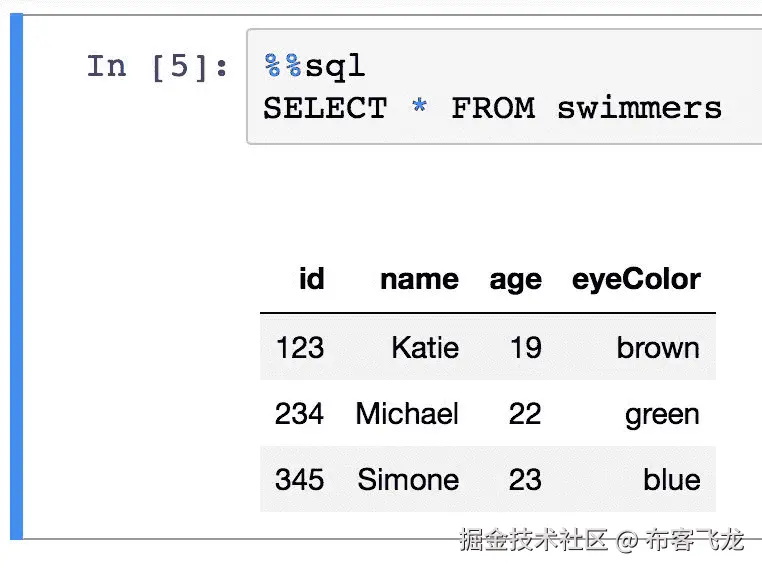This screenshot has width=762, height=571.
Task: Select the cell containing 234
Action: [x=299, y=413]
